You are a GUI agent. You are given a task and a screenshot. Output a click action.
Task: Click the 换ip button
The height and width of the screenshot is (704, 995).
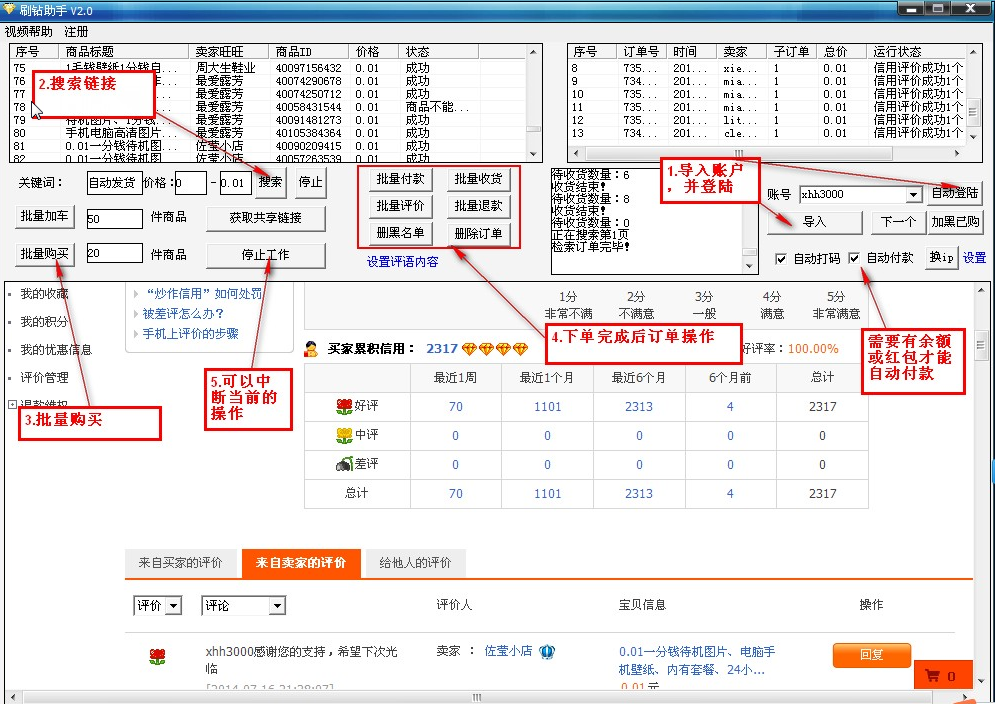942,257
